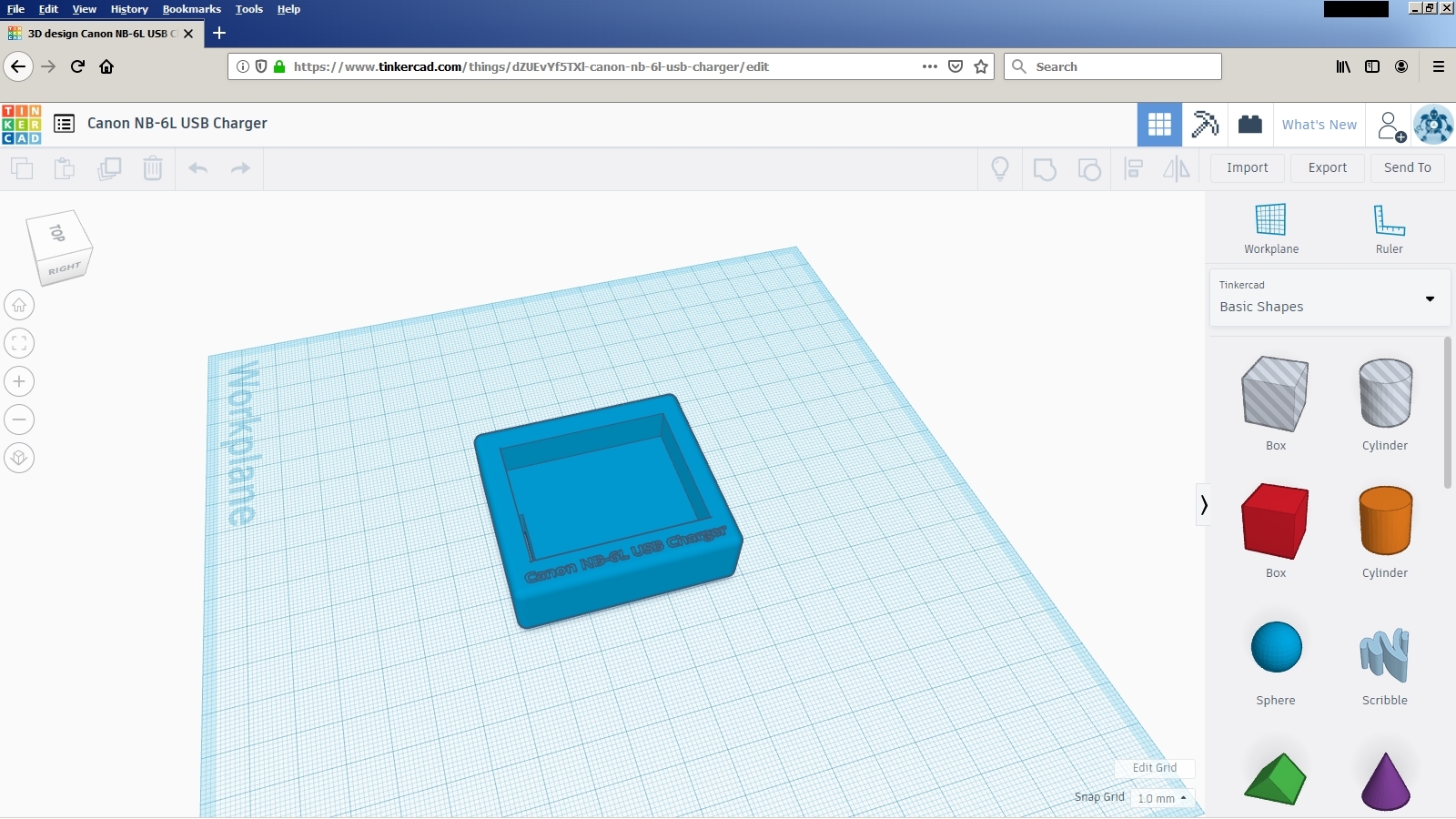1456x819 pixels.
Task: Collapse the shapes panel with the chevron
Action: tap(1203, 504)
